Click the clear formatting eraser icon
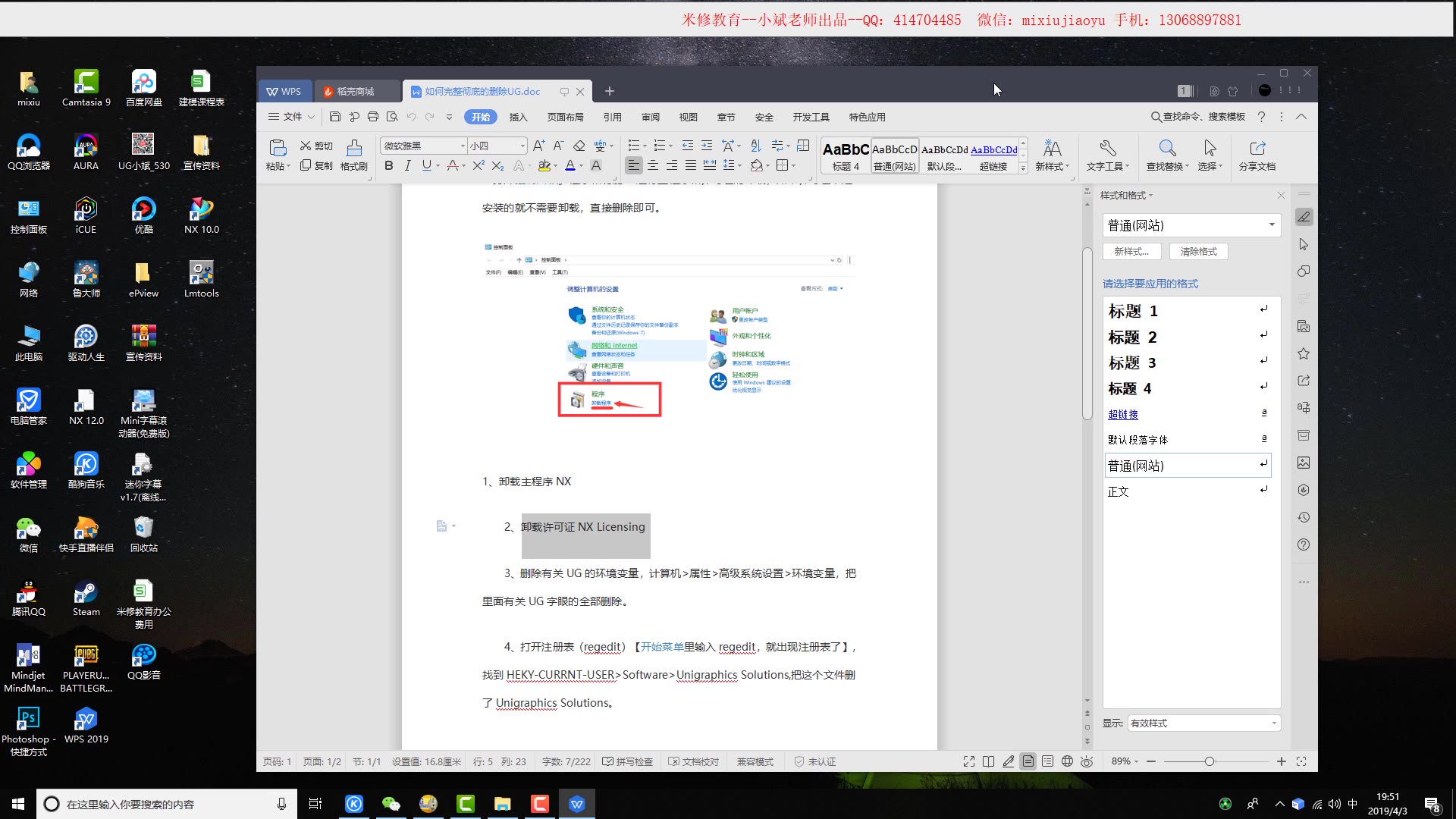This screenshot has height=819, width=1456. (x=579, y=146)
